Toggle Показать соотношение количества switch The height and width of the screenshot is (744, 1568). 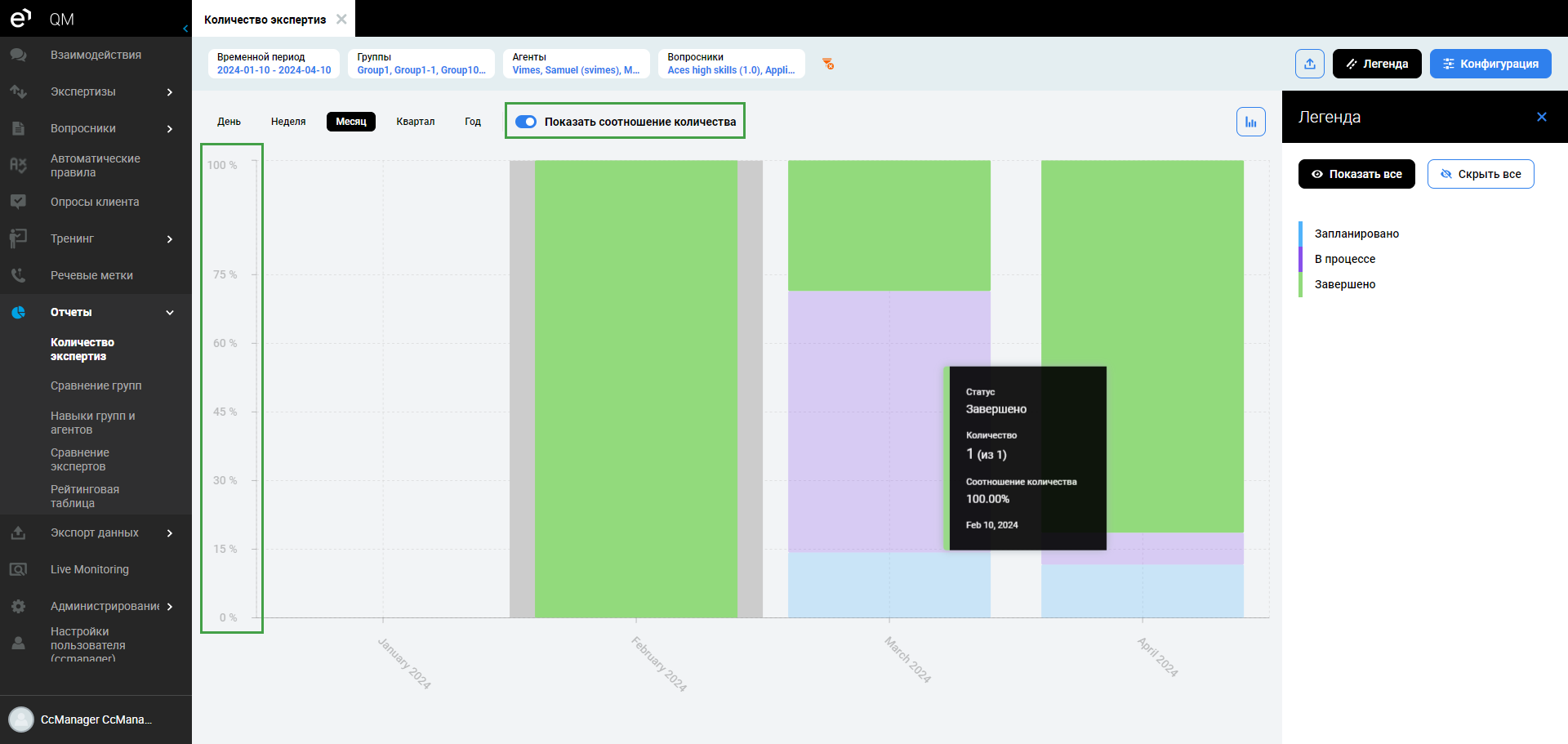[526, 122]
